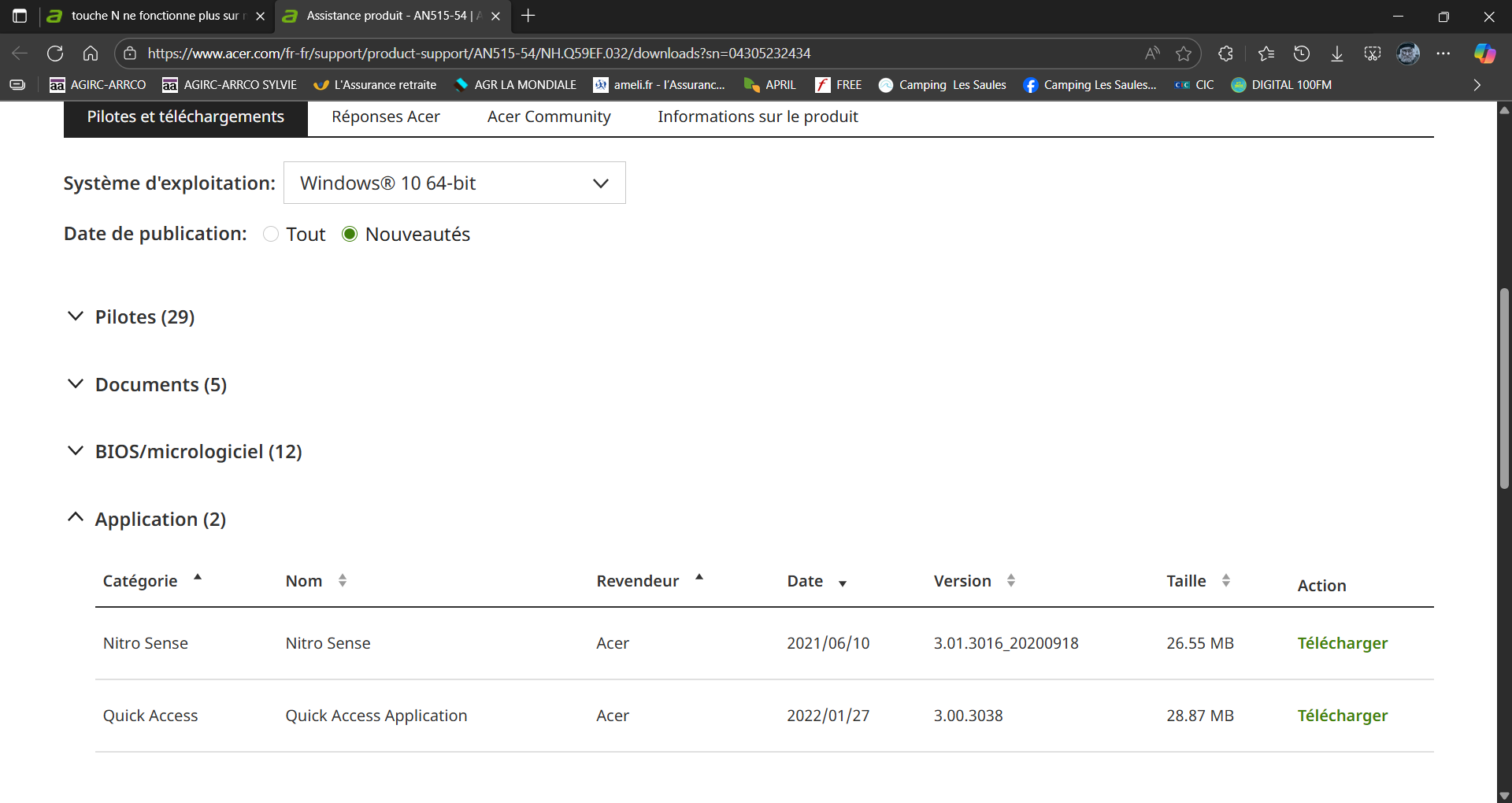Expand the Pilotes (29) section
Image resolution: width=1512 pixels, height=803 pixels.
(x=131, y=317)
